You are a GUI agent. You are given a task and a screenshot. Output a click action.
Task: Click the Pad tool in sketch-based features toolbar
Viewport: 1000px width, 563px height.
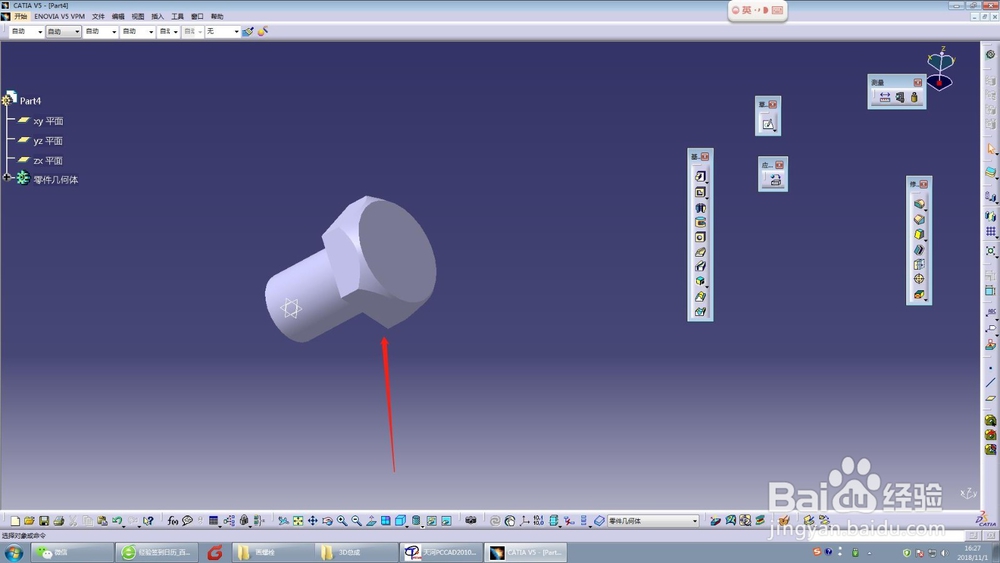click(700, 176)
